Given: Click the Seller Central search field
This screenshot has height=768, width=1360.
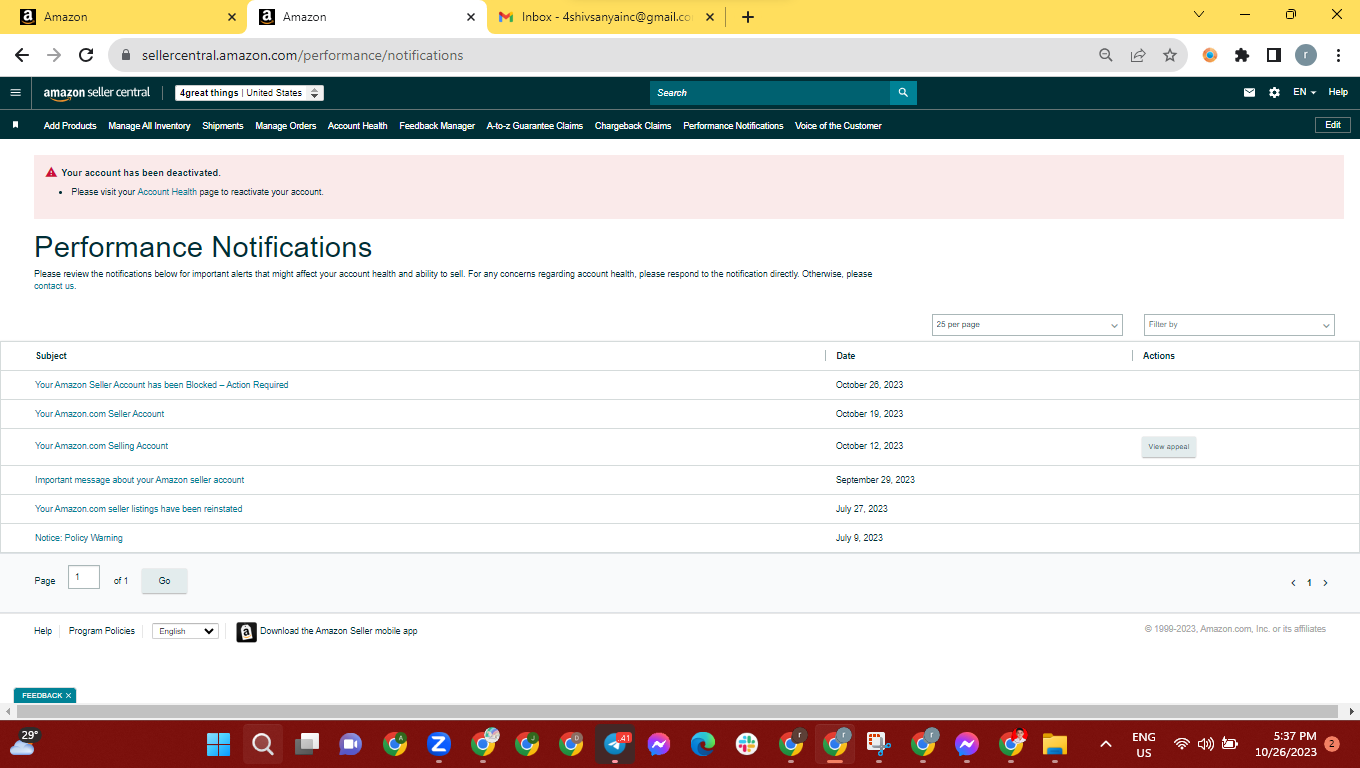Looking at the screenshot, I should [x=770, y=92].
